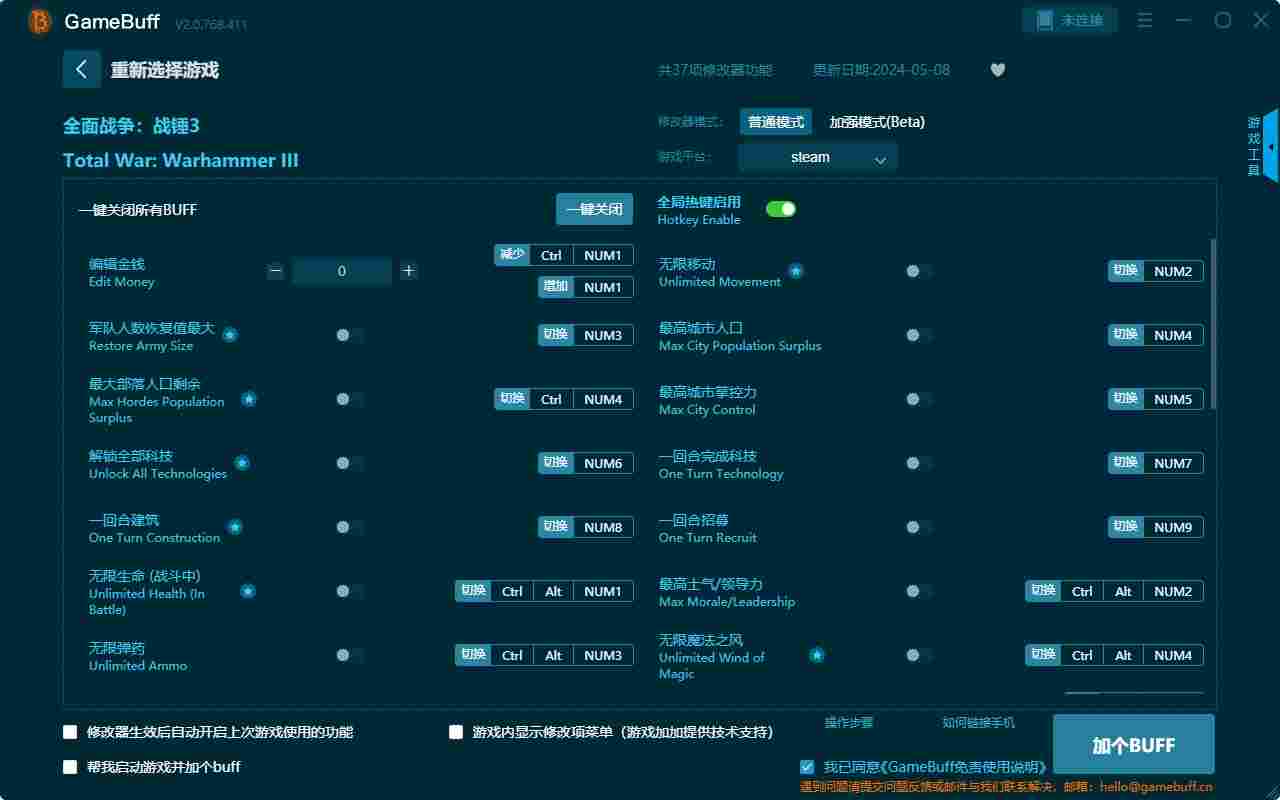The image size is (1280, 800).
Task: Toggle Max Morale/Leadership switch
Action: (x=919, y=591)
